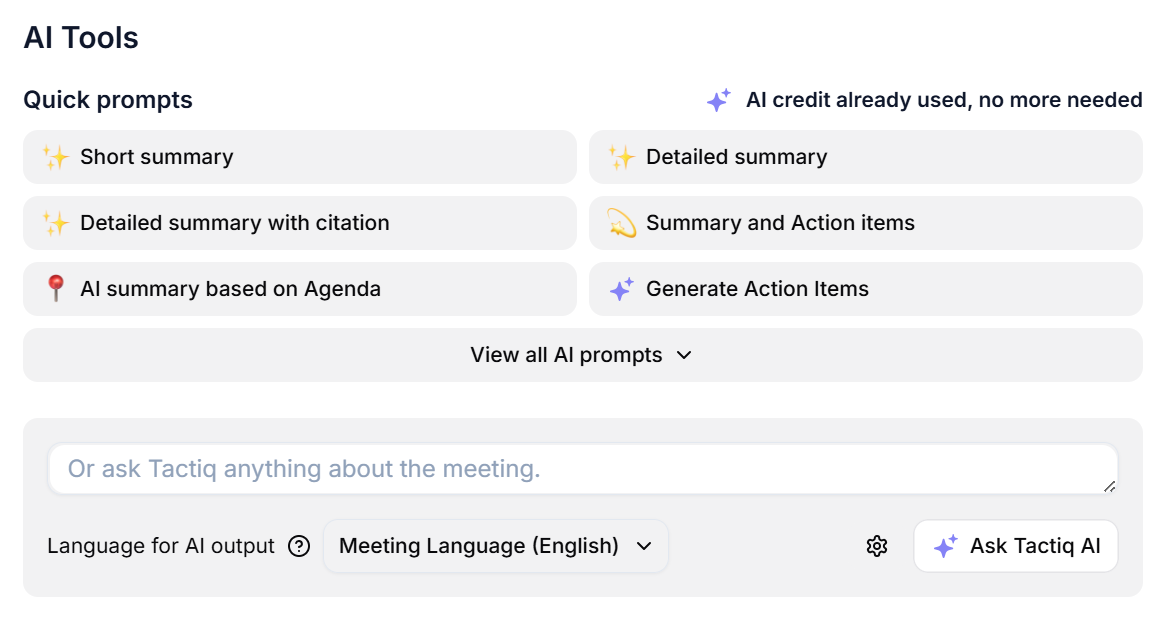Click the ask Tactiq anything text field

click(x=580, y=469)
